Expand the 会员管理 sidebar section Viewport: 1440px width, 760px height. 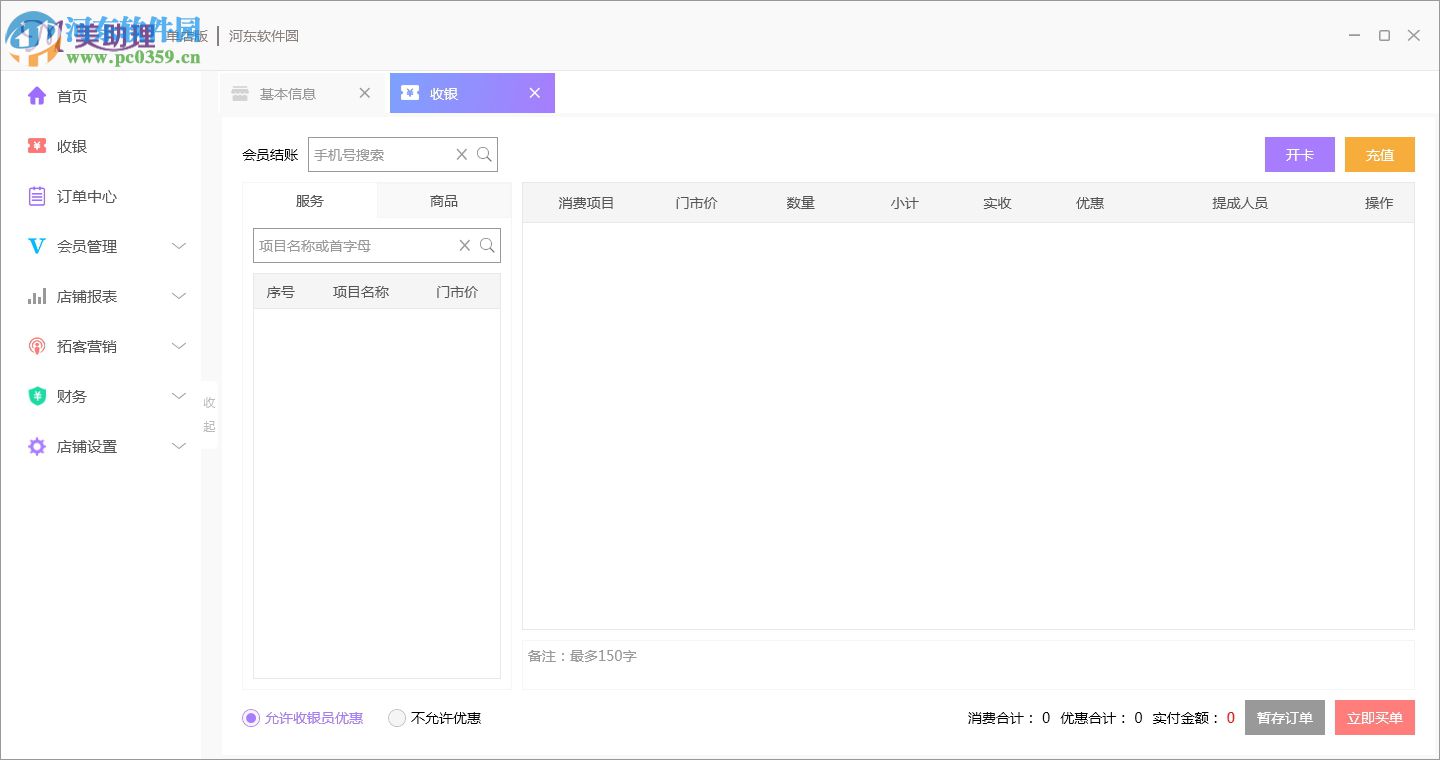(x=179, y=246)
